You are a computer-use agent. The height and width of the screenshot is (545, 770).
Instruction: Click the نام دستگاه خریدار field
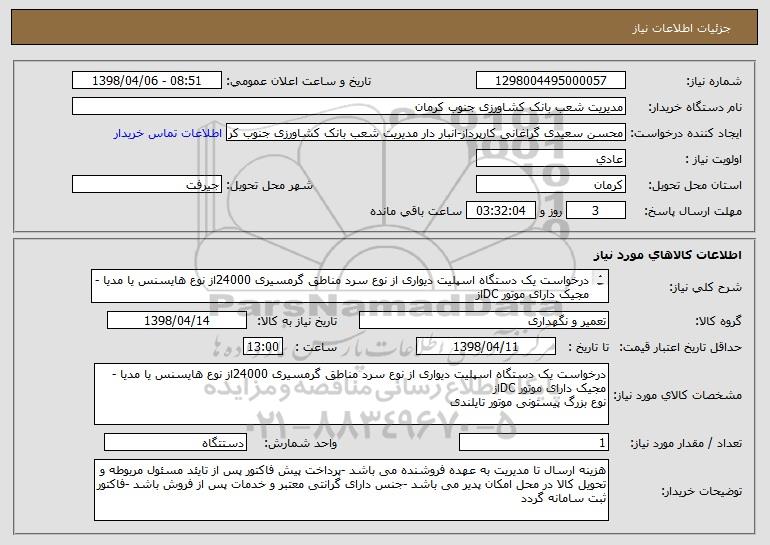349,106
